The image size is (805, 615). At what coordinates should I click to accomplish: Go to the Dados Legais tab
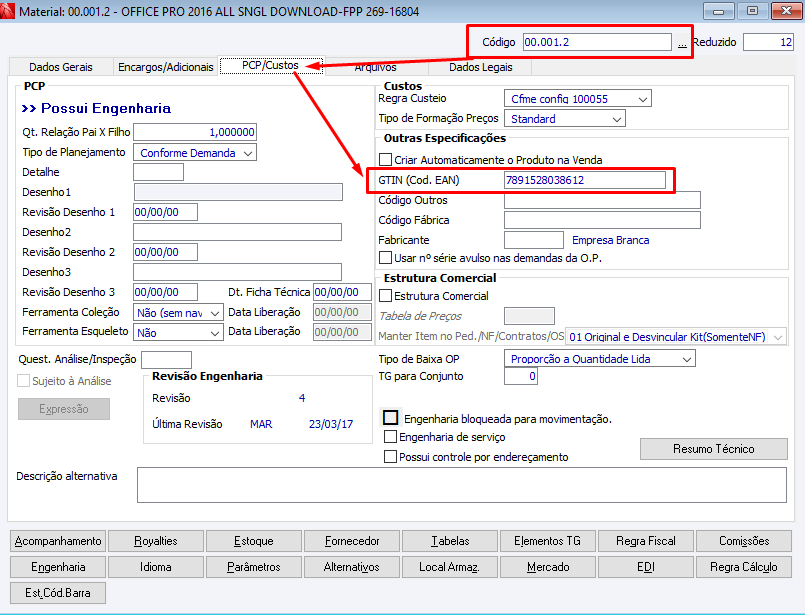(481, 67)
